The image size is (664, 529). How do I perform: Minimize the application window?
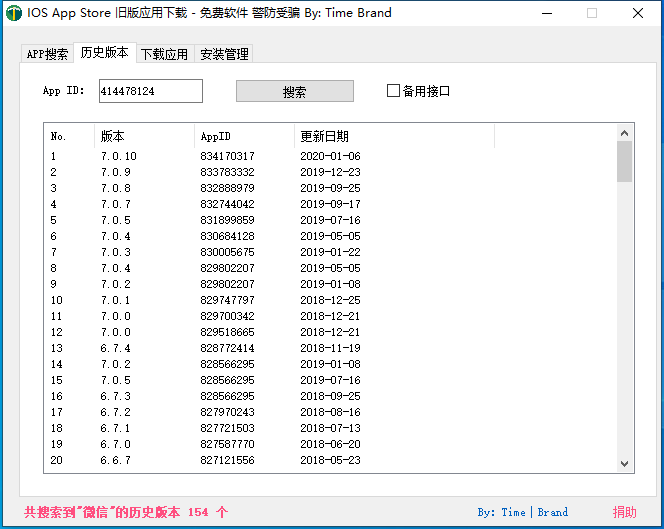click(546, 13)
